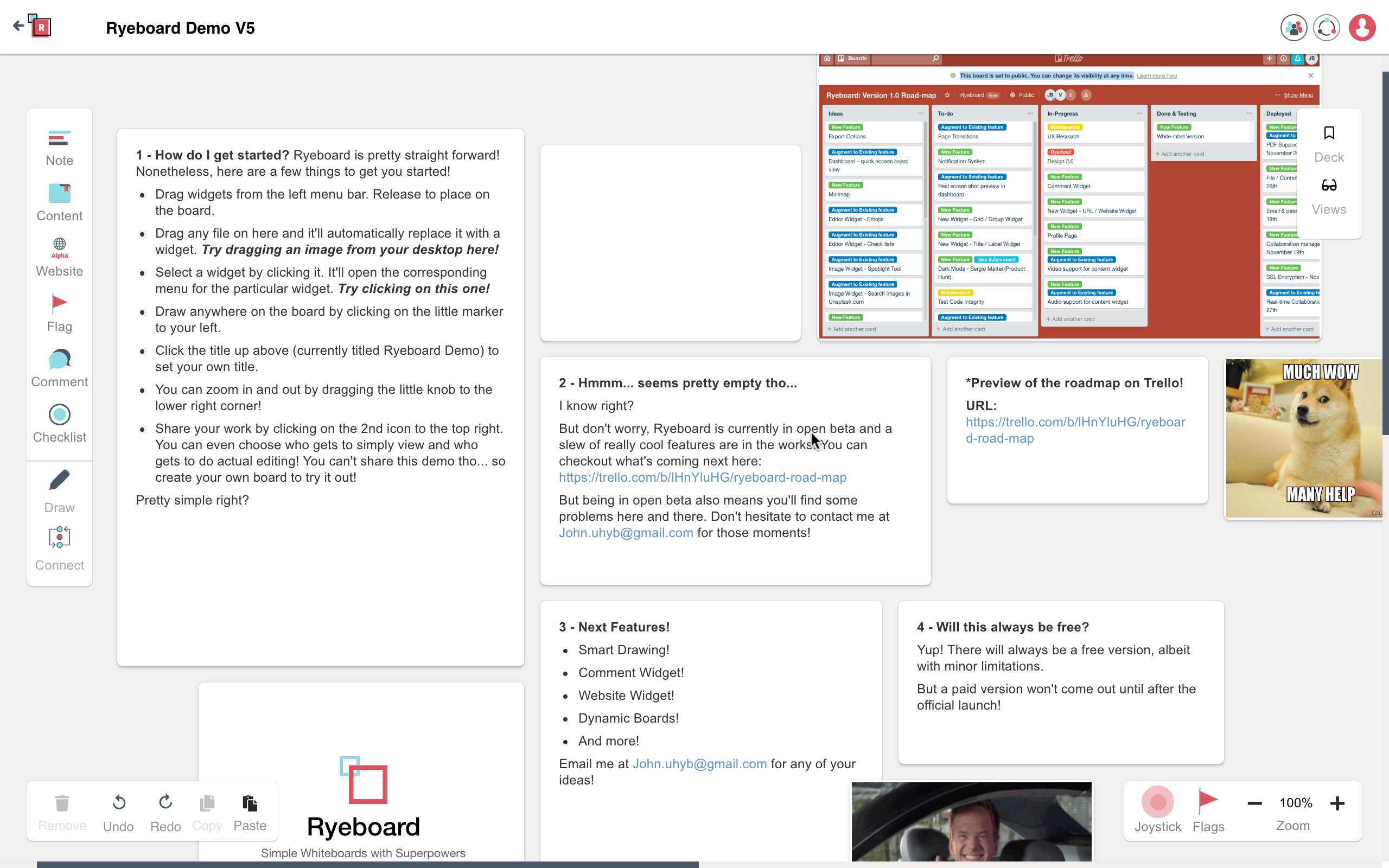This screenshot has height=868, width=1389.
Task: Close the Trello public banner X
Action: pyautogui.click(x=1311, y=76)
